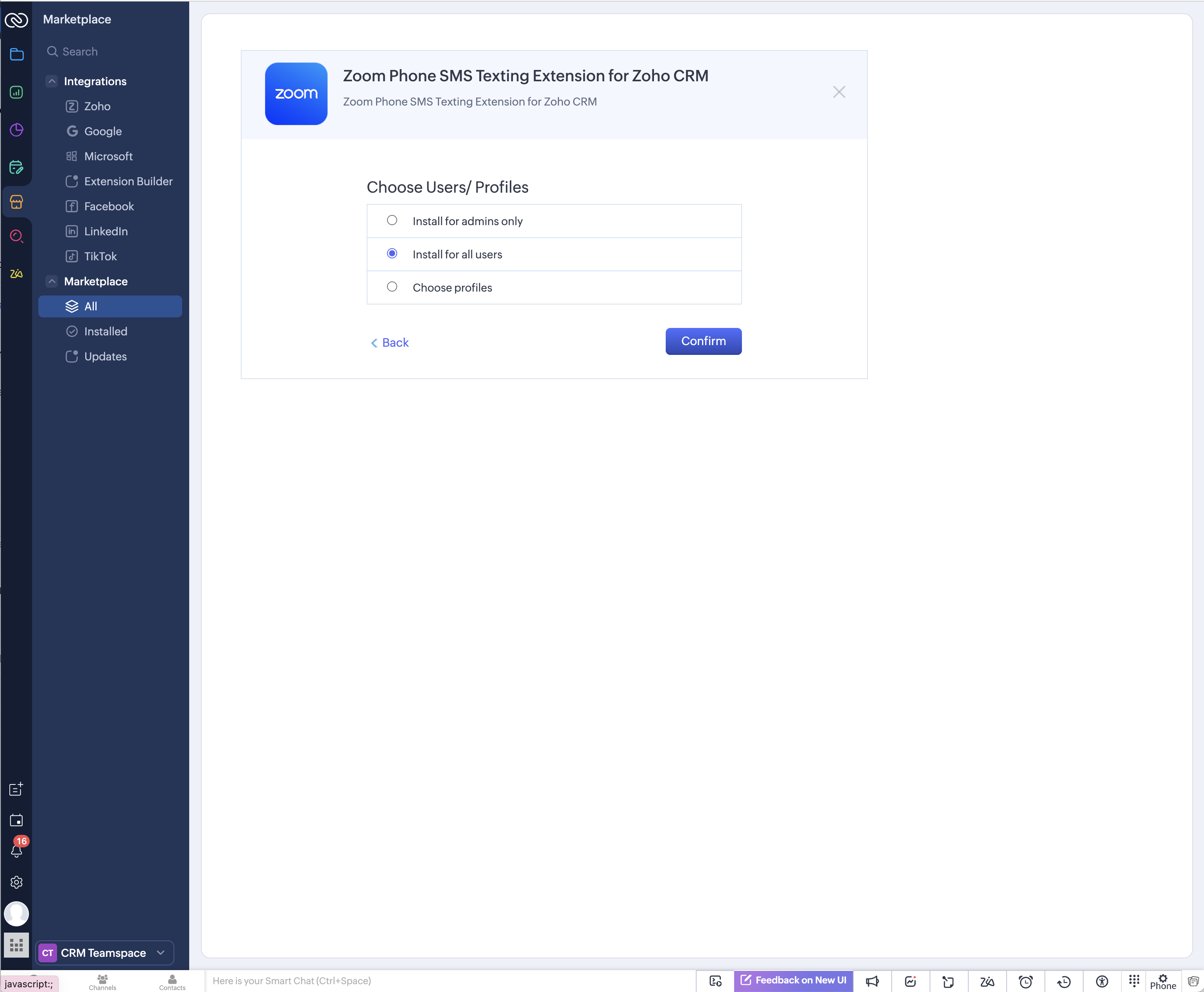The image size is (1204, 992).
Task: Open the notifications bell with 16 badge
Action: point(16,850)
